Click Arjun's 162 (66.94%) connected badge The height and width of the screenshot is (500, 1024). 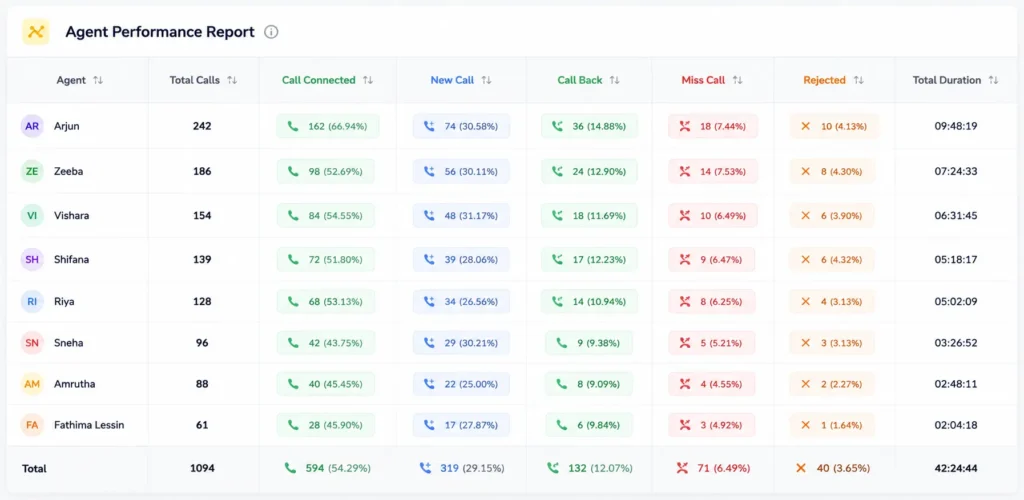(x=328, y=126)
